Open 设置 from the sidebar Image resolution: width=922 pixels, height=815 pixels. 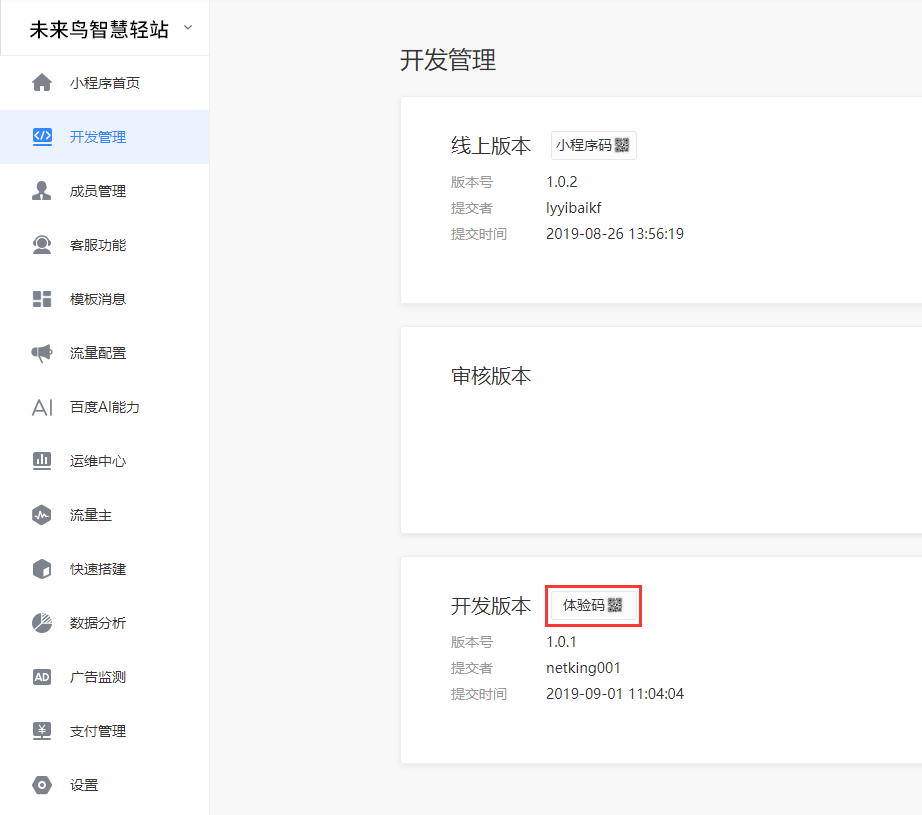coord(84,785)
